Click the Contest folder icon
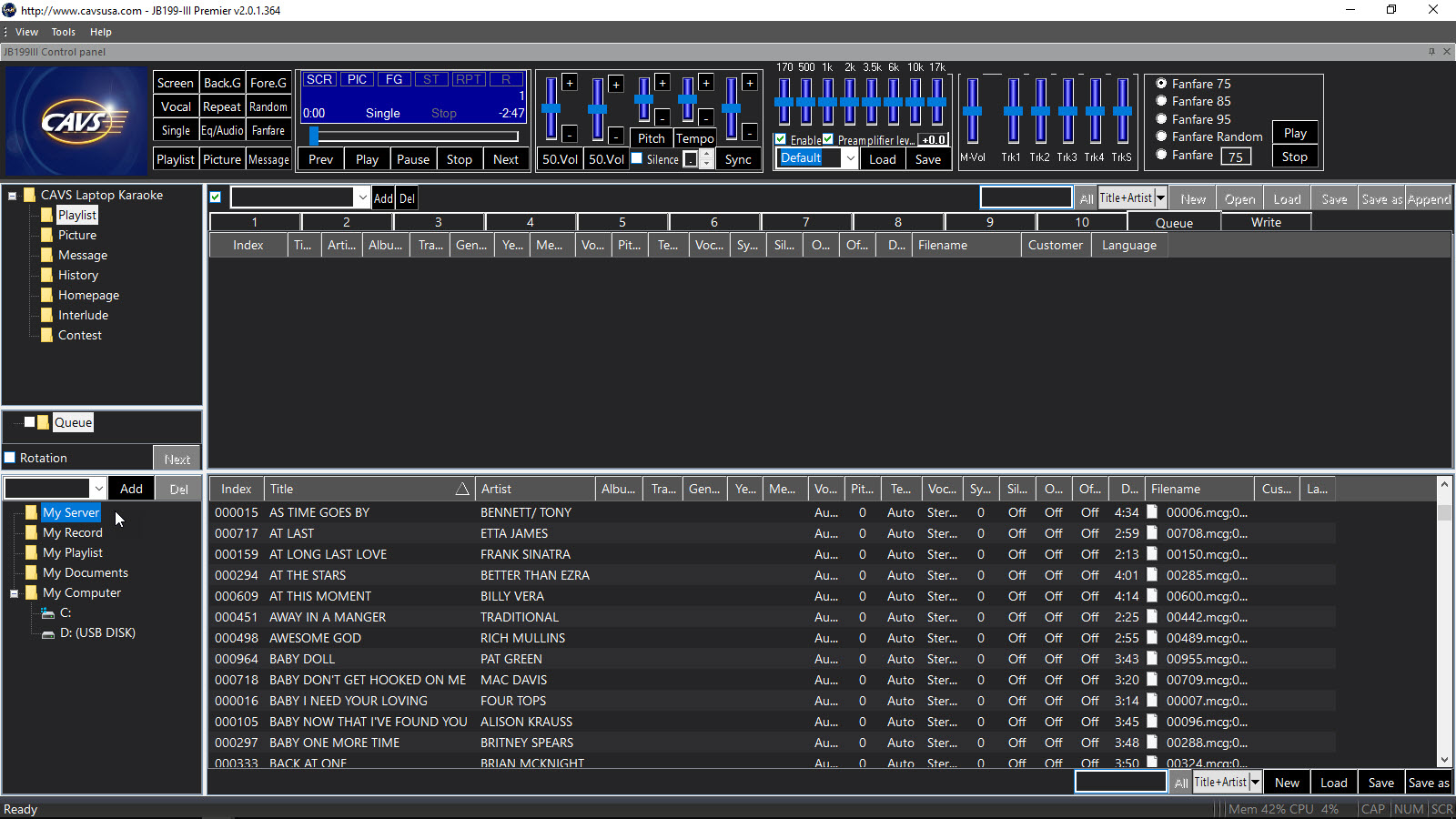 click(47, 335)
